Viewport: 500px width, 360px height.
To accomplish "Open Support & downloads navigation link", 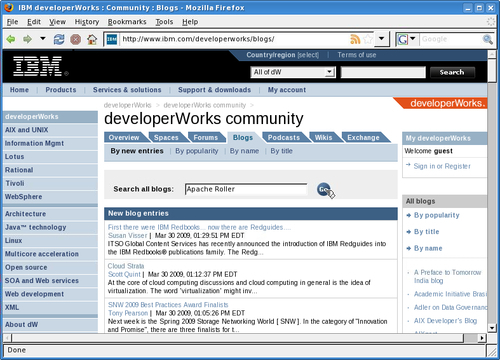I will [214, 90].
